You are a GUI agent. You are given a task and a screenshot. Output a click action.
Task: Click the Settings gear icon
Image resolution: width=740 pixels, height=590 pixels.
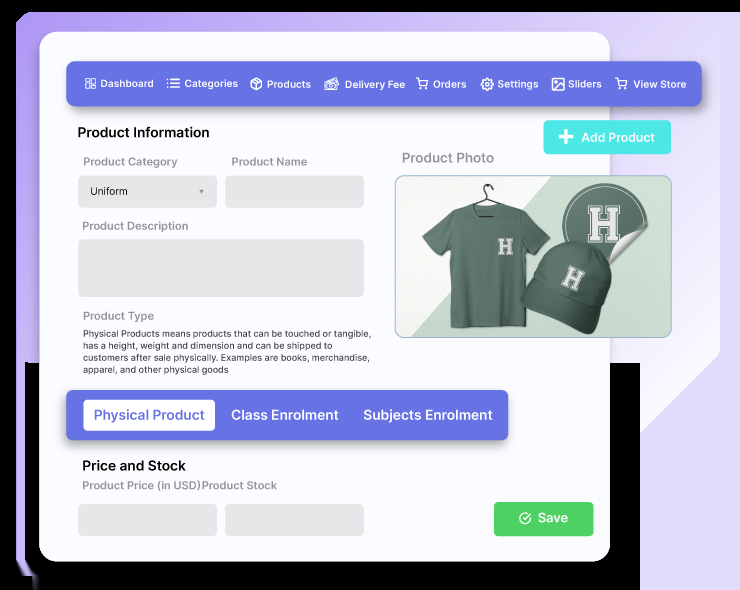487,84
